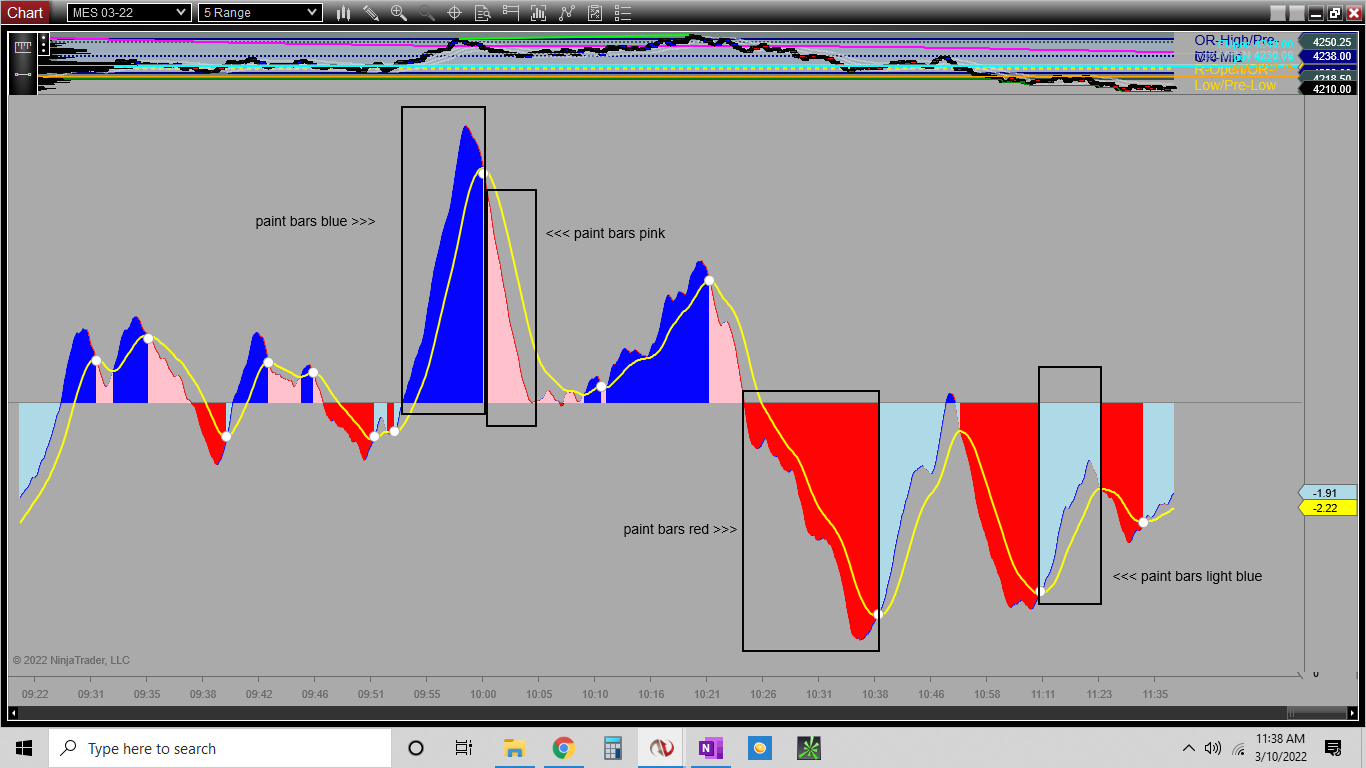Open the Data Series bars icon
1366x768 pixels.
(538, 13)
